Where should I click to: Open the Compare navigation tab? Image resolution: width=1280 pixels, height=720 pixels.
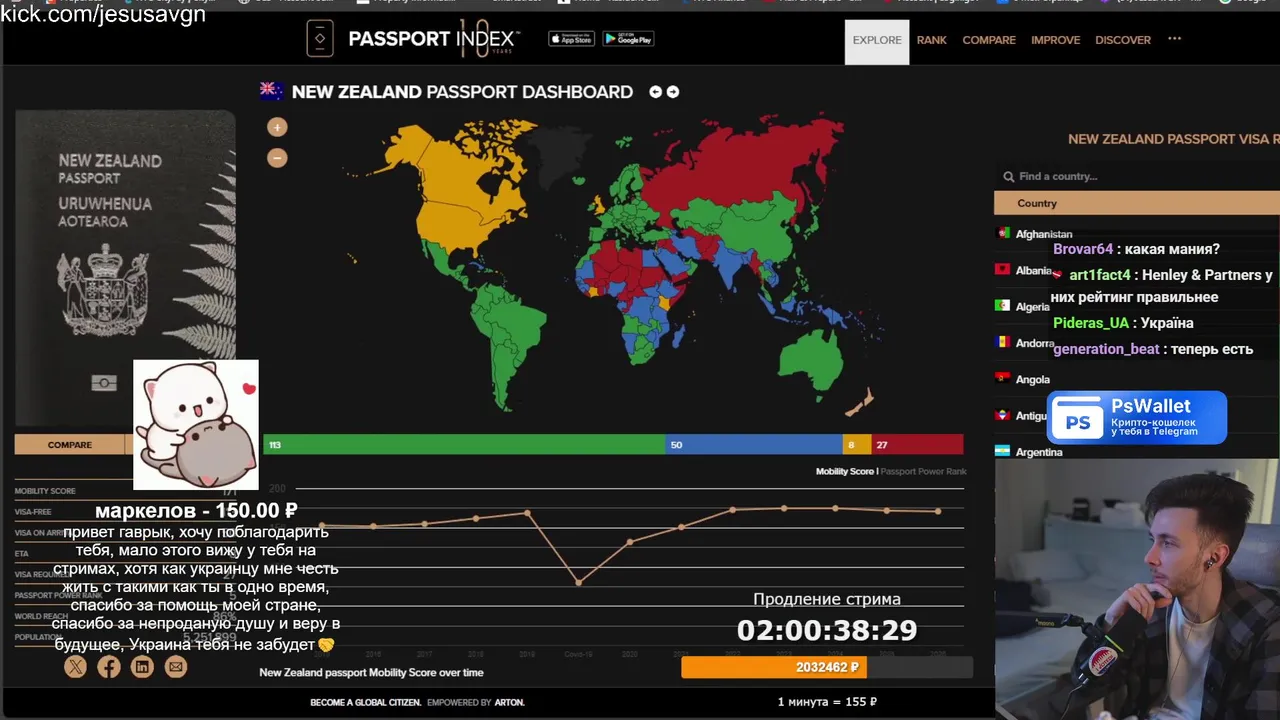pos(989,40)
